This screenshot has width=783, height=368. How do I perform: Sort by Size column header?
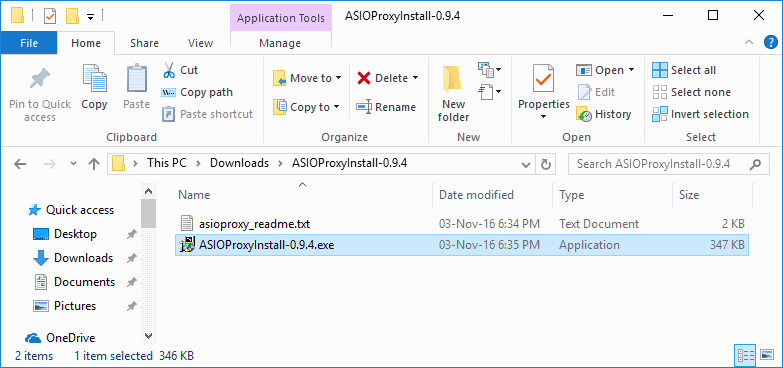(x=713, y=195)
